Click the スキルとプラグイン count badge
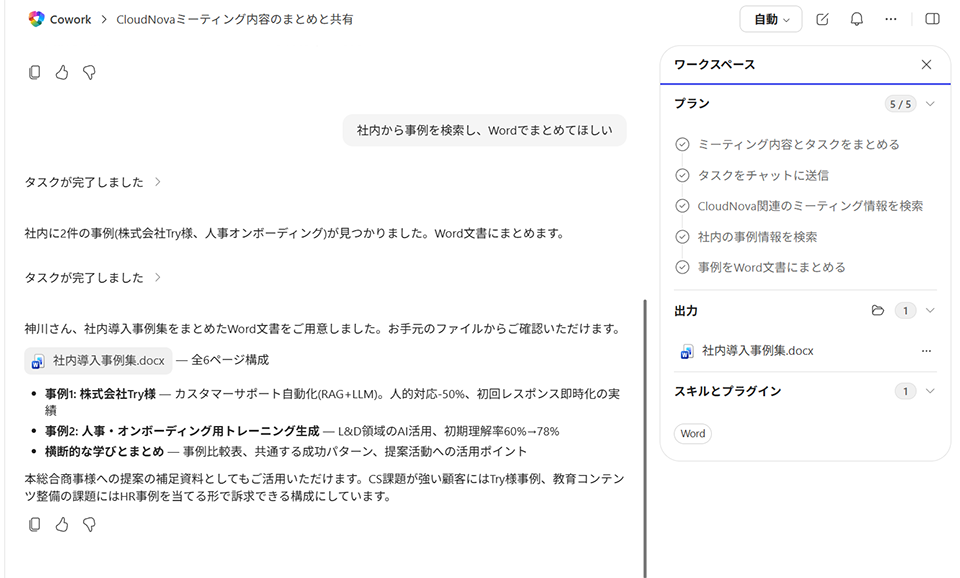Screen dimensions: 960x578 click(x=906, y=391)
